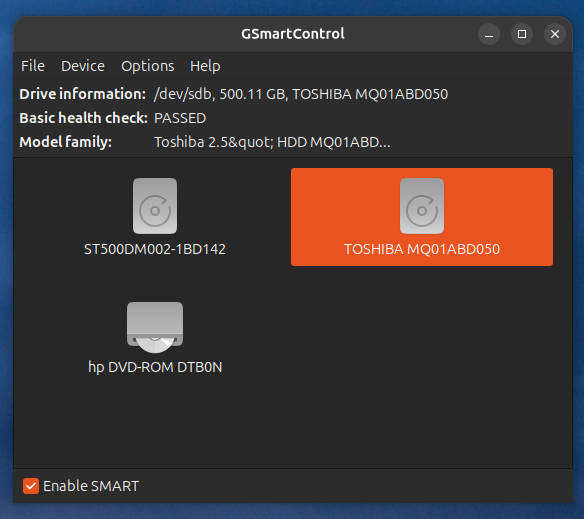
Task: Open the Options menu
Action: (147, 66)
